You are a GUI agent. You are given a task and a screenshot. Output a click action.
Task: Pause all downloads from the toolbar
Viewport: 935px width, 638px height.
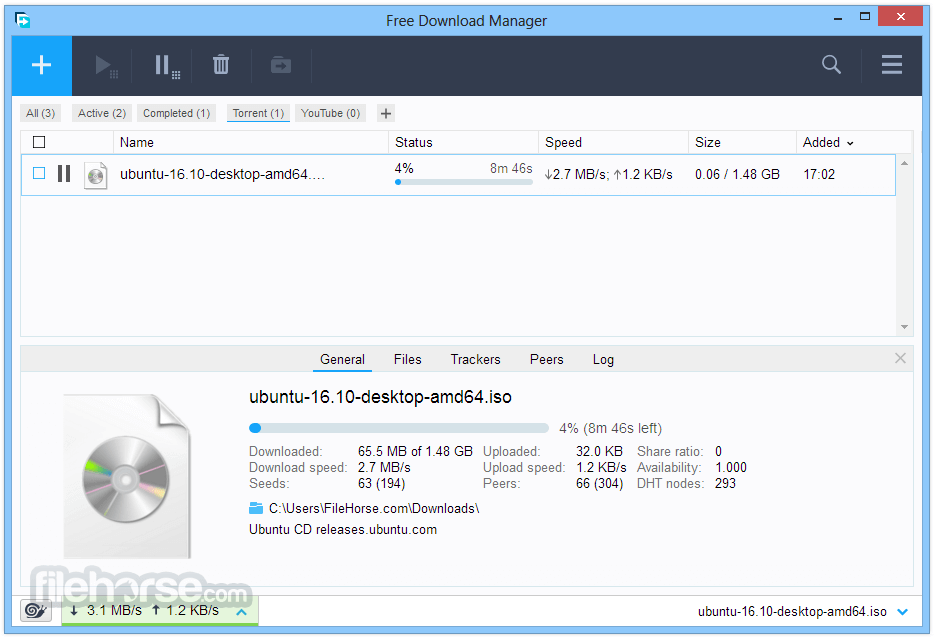pos(167,66)
